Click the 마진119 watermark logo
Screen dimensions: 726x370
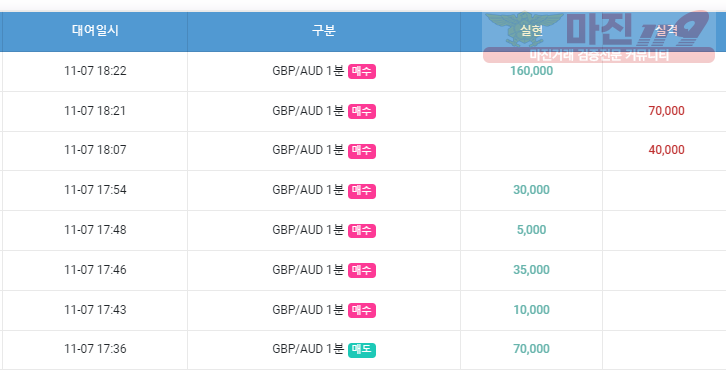(599, 37)
